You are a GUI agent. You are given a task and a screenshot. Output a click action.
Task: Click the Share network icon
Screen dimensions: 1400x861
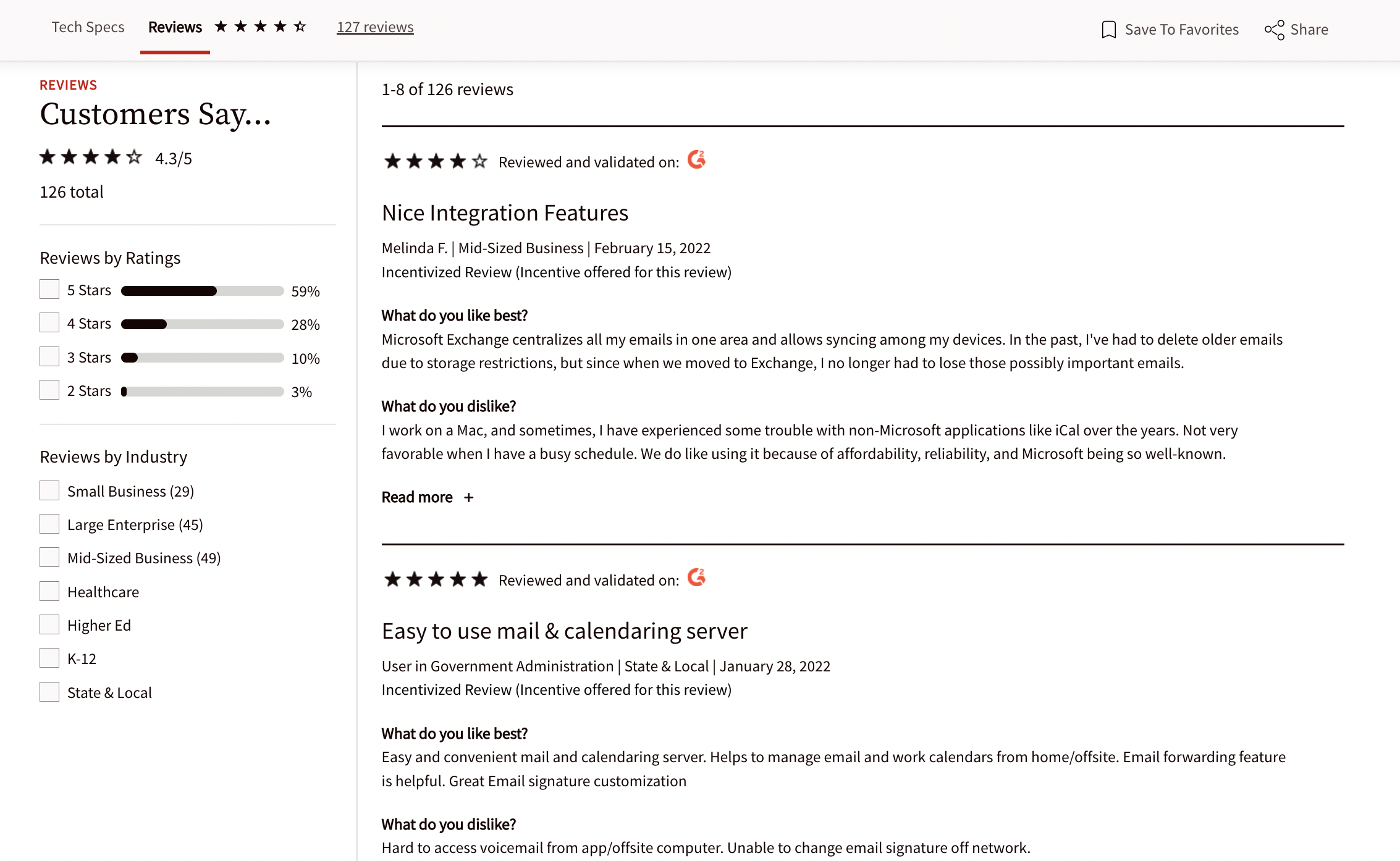(1274, 30)
